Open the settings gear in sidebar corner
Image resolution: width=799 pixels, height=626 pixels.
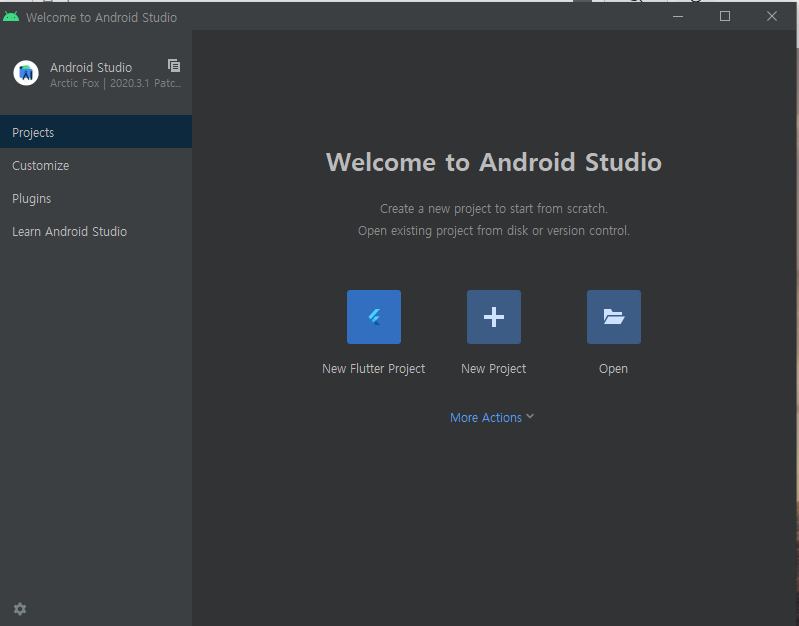(20, 609)
